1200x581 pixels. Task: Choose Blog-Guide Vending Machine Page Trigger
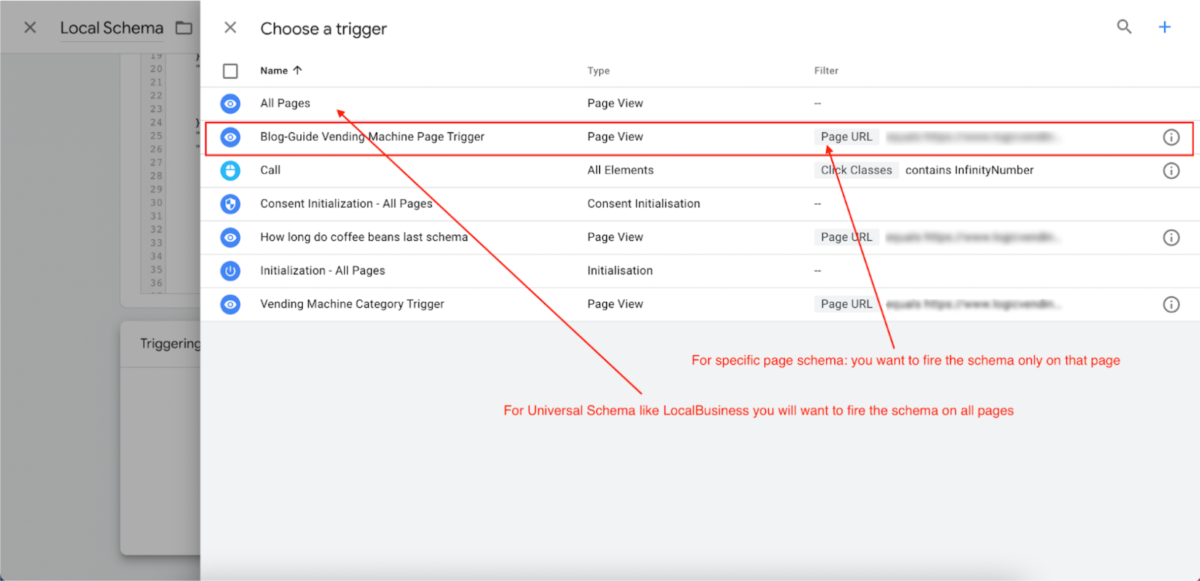pyautogui.click(x=372, y=137)
